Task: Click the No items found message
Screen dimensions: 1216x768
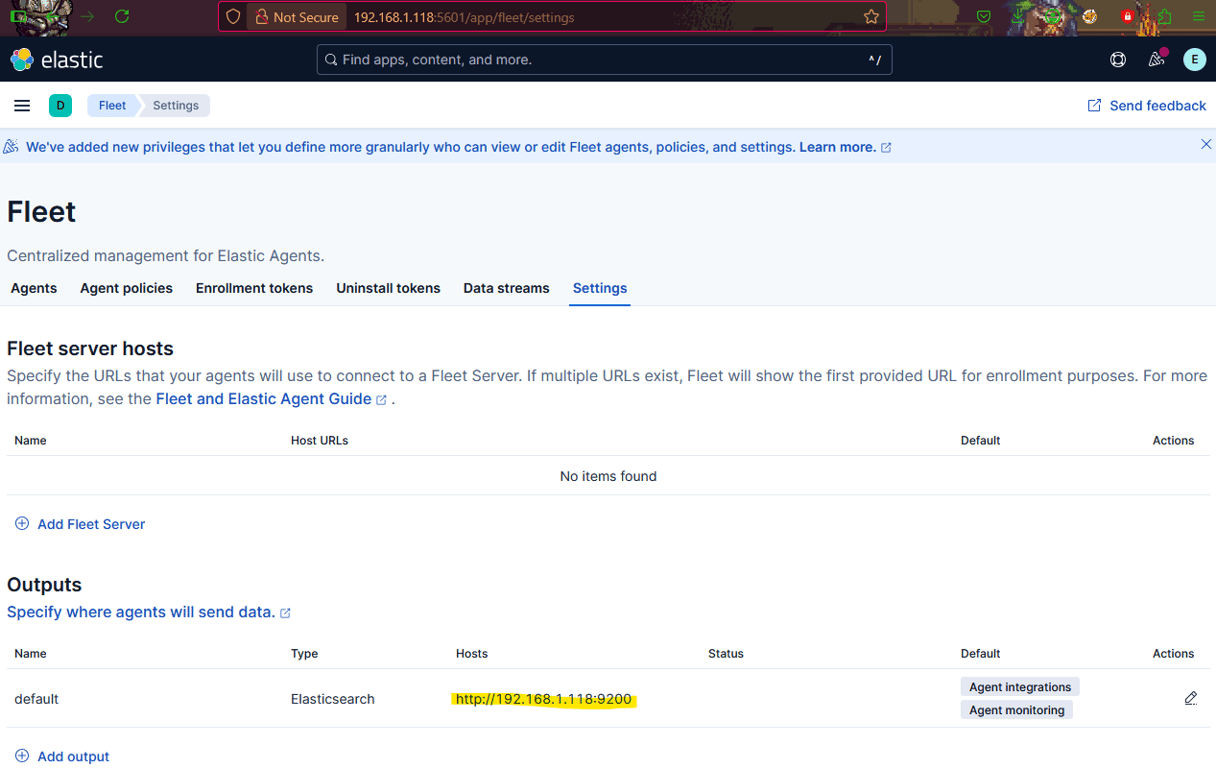Action: tap(608, 476)
